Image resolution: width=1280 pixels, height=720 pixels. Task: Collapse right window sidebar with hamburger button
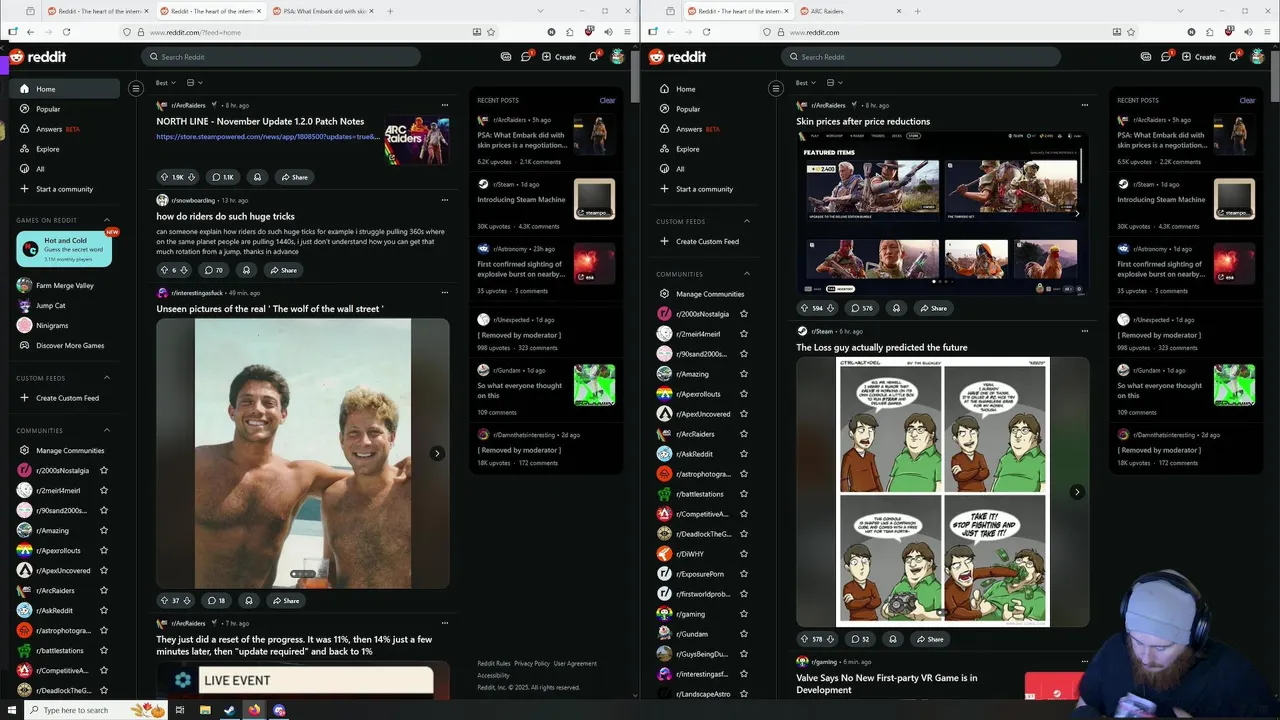tap(775, 89)
